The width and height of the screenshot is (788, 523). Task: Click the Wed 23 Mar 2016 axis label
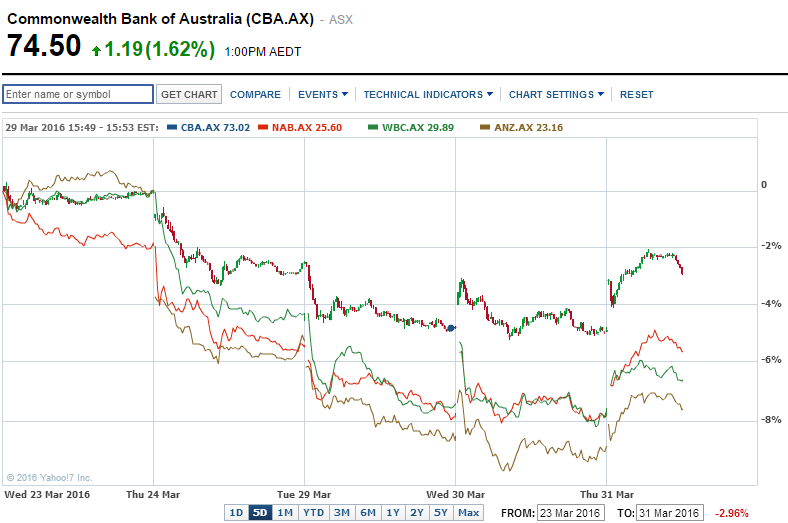point(47,494)
